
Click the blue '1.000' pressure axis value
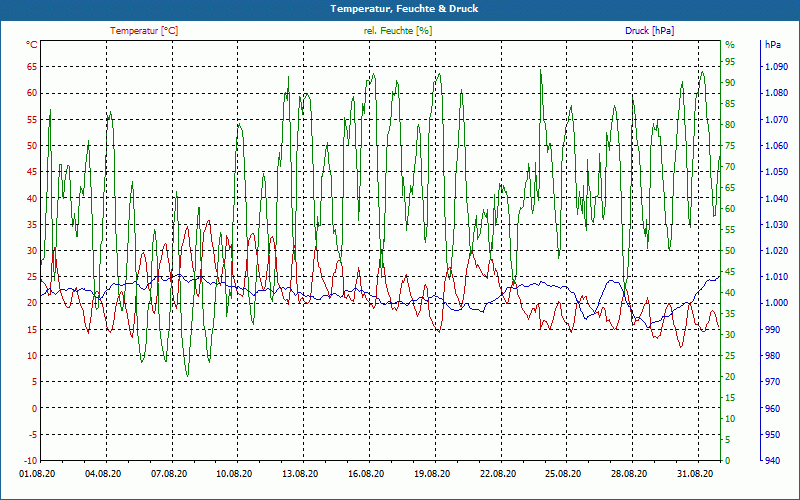click(x=776, y=303)
